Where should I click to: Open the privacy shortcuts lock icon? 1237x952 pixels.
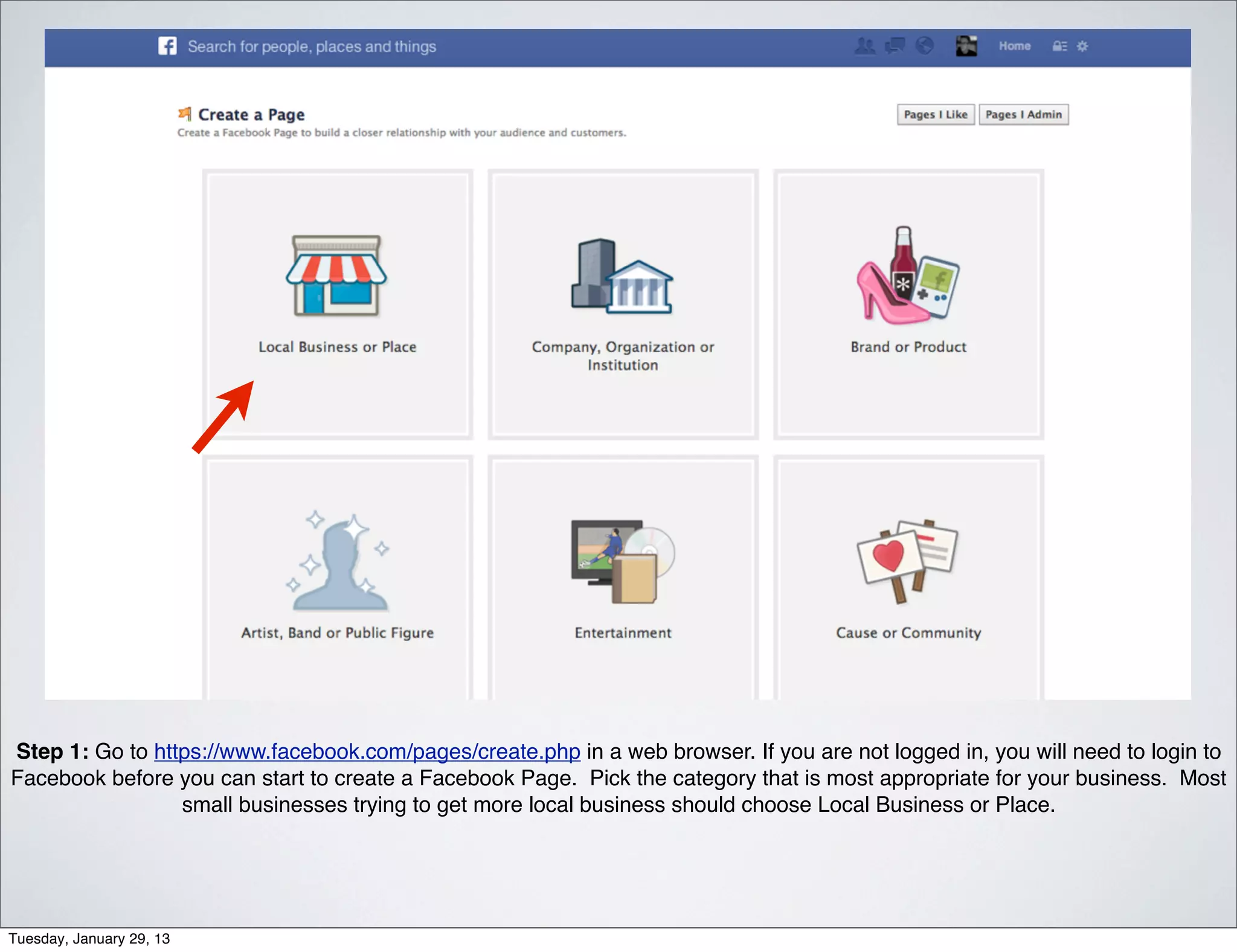(1059, 47)
